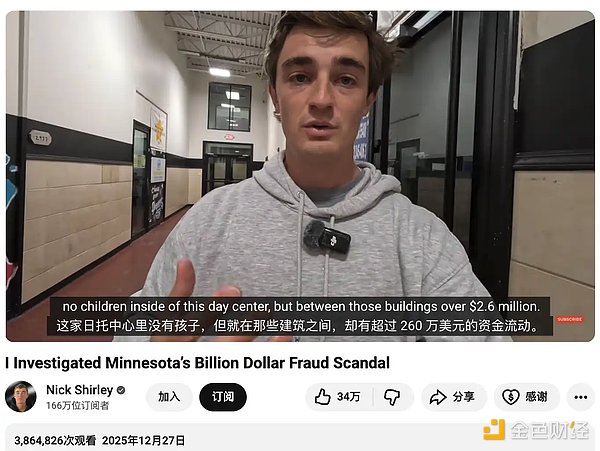Click the thumbs-down dislike icon
Screen dimensions: 600x451
tap(392, 397)
